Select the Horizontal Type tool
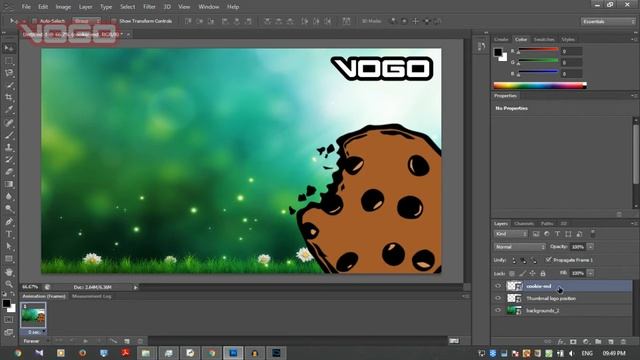 9,234
